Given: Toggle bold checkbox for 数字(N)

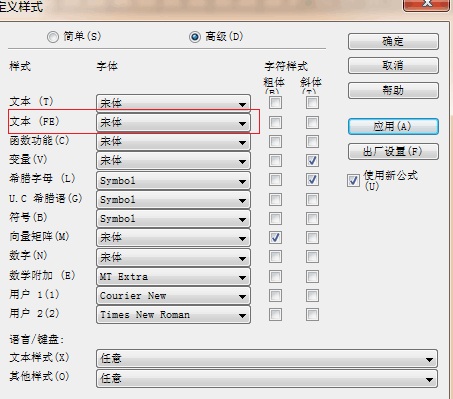Looking at the screenshot, I should (x=275, y=257).
